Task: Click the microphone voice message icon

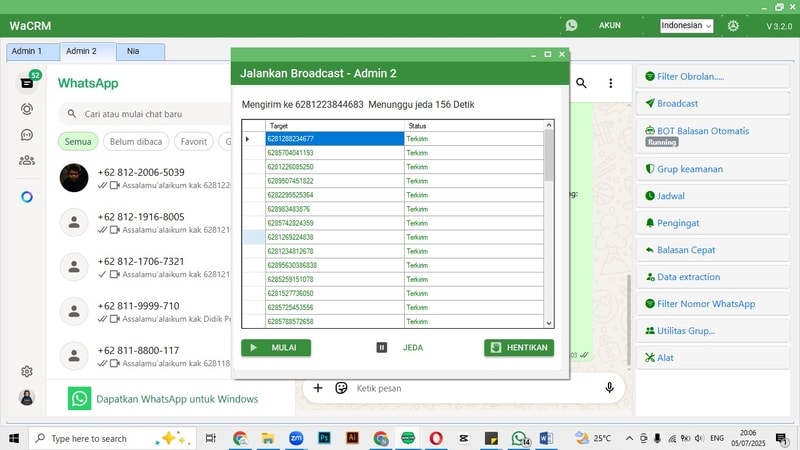Action: pyautogui.click(x=609, y=388)
